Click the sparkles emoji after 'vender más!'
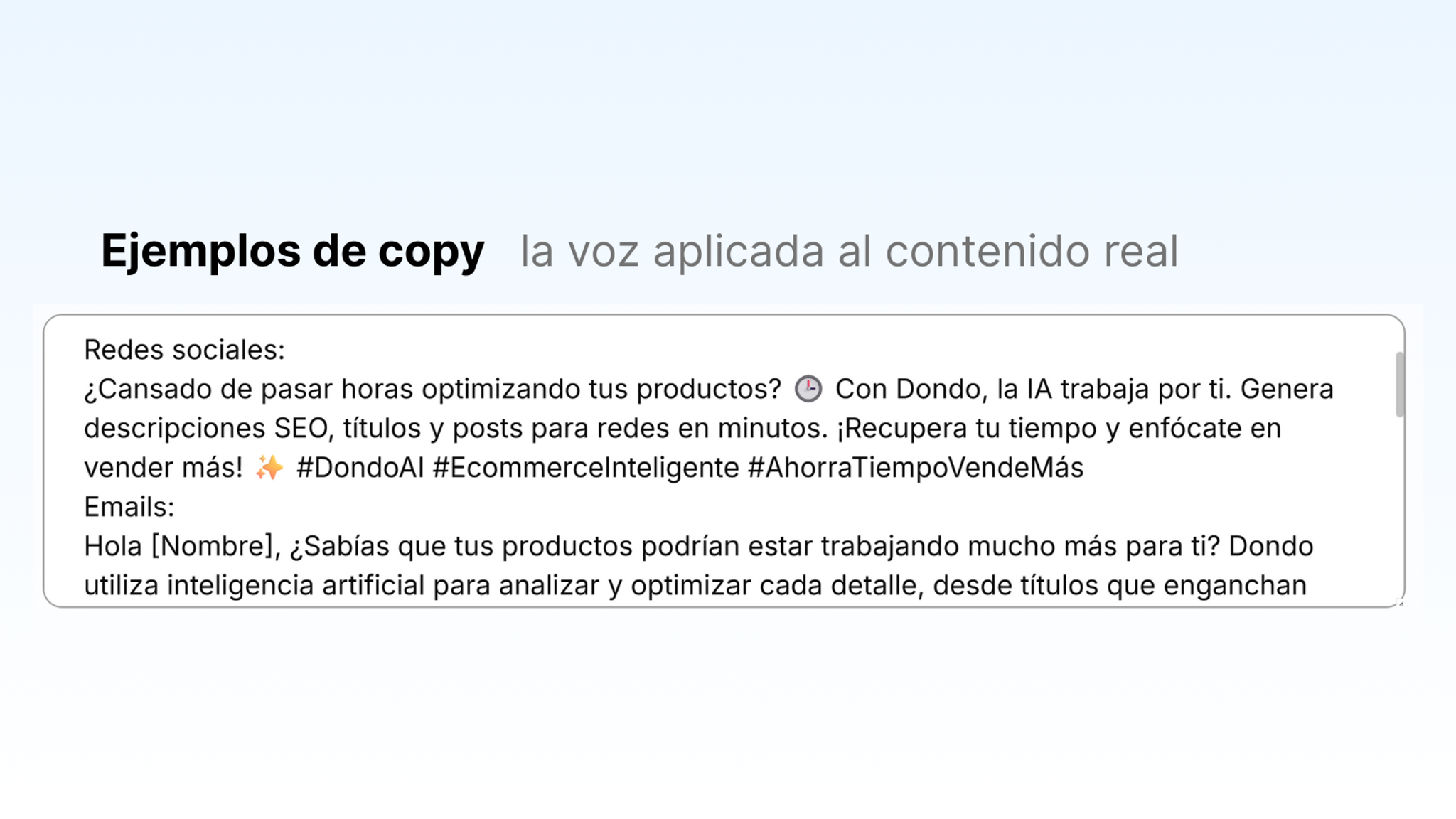 click(269, 468)
